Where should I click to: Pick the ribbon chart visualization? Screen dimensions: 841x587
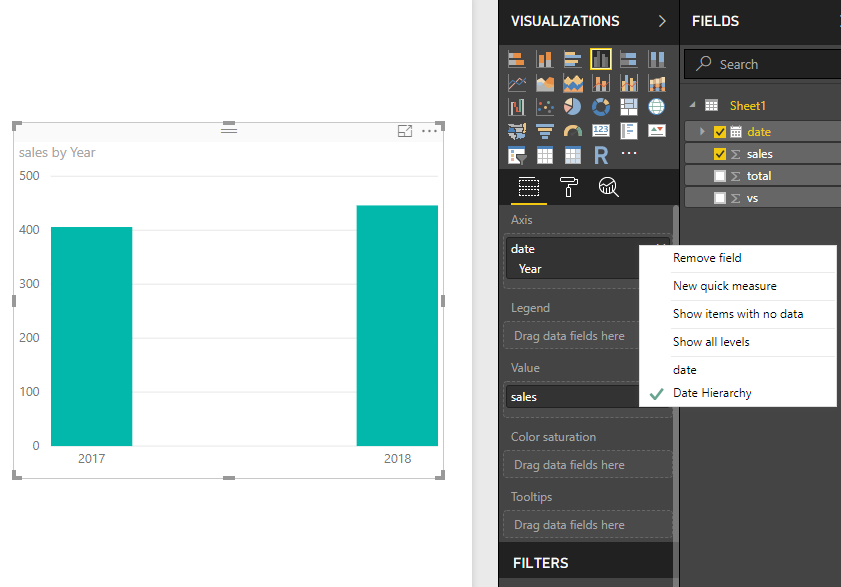coord(656,83)
